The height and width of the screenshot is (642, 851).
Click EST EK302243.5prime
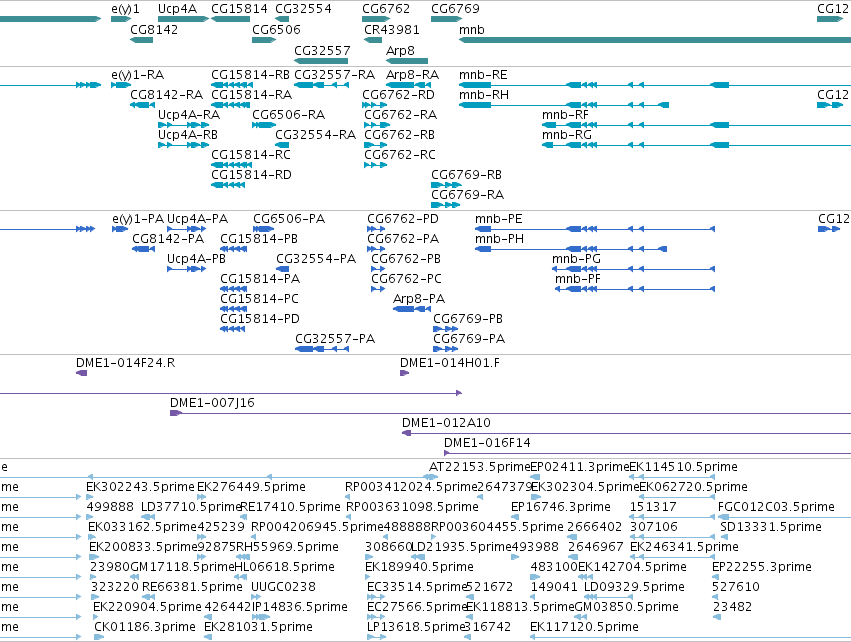140,487
